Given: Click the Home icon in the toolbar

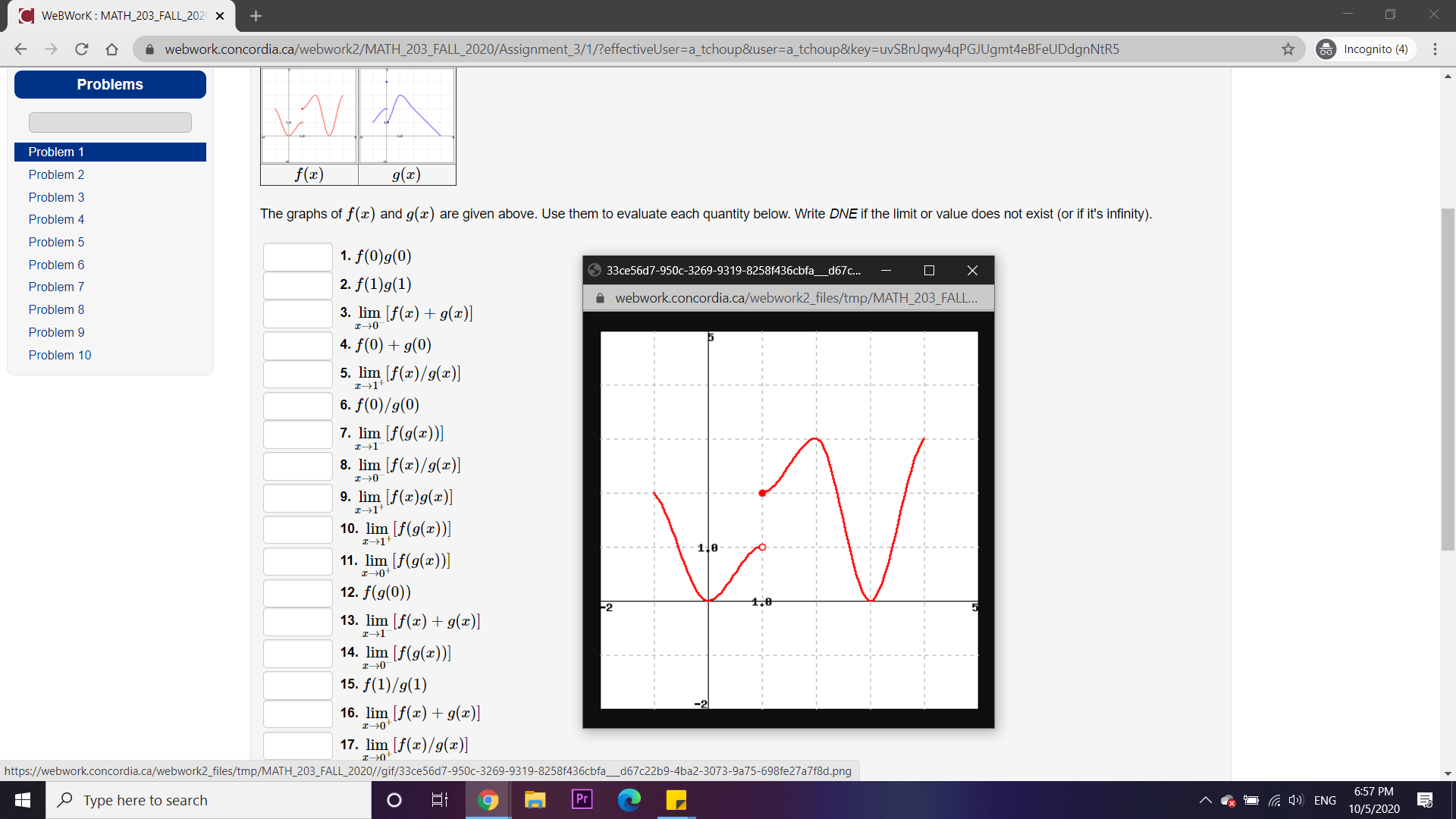Looking at the screenshot, I should [x=112, y=49].
